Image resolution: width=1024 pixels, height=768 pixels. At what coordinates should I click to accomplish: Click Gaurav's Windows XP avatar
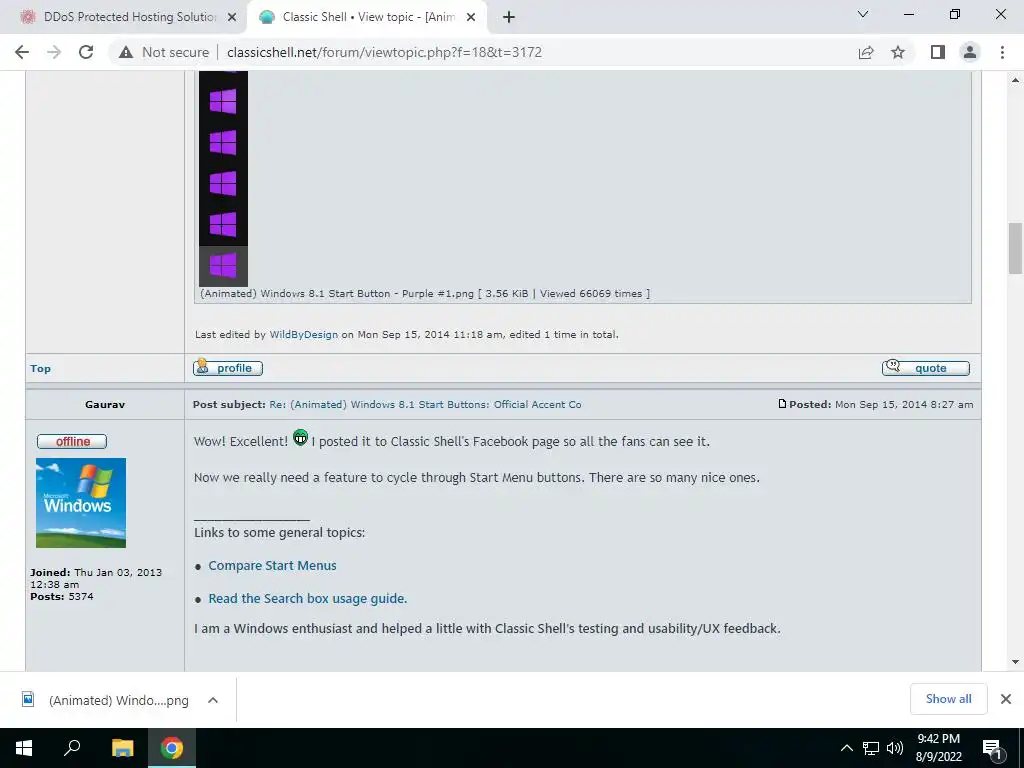coord(81,503)
